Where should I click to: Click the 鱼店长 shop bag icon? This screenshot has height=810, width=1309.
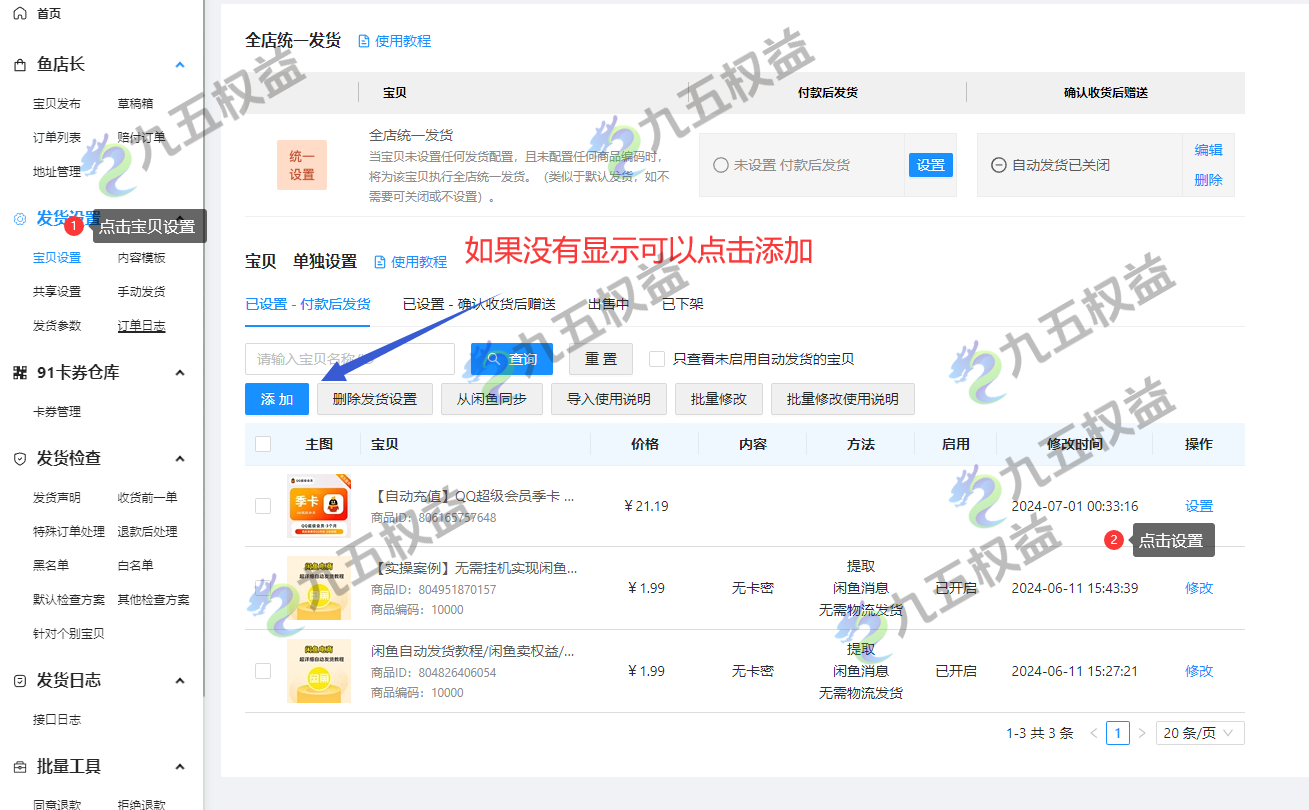[x=20, y=65]
